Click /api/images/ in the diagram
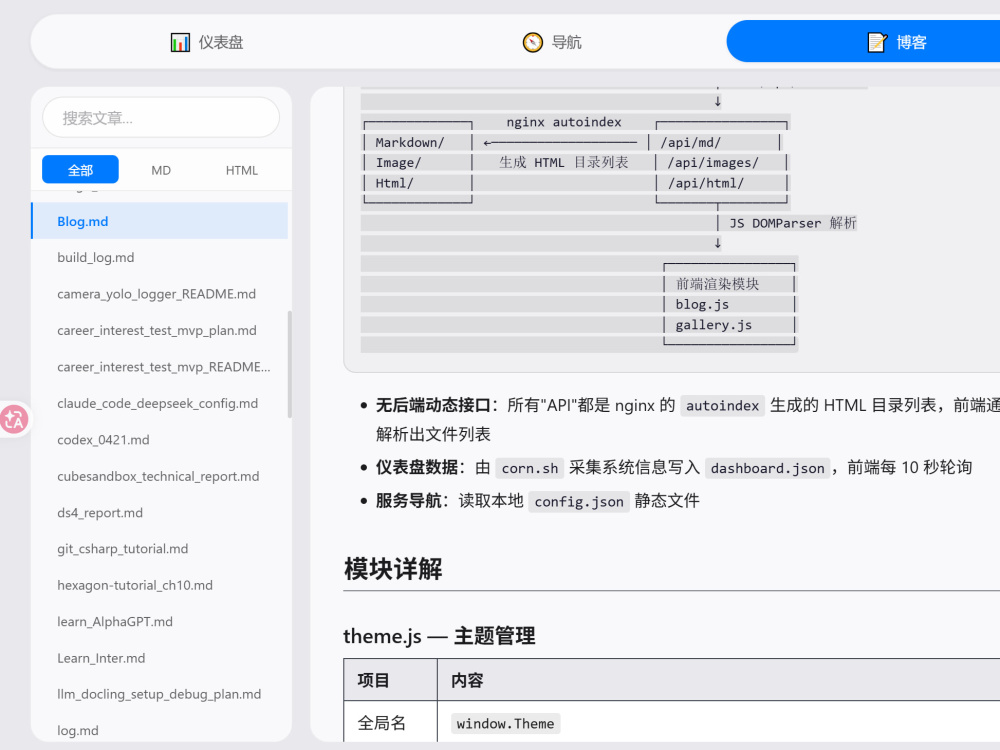Screen dimensions: 1000x750 [x=713, y=163]
